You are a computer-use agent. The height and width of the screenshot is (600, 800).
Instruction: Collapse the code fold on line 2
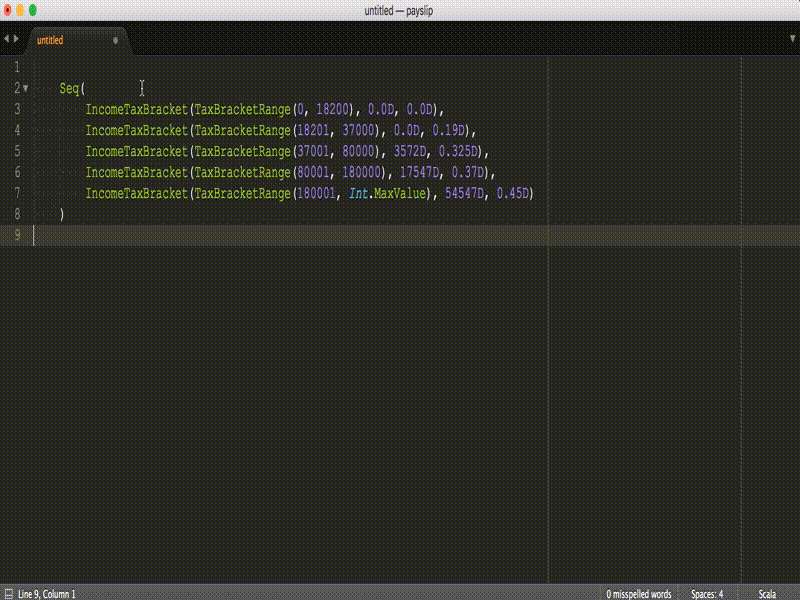click(x=24, y=89)
